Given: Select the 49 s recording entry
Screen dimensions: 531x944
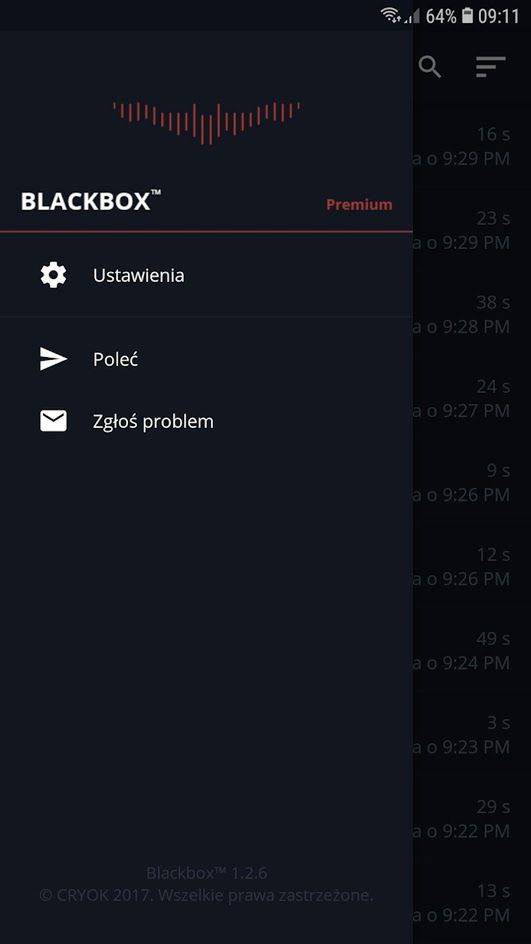Looking at the screenshot, I should [x=472, y=651].
